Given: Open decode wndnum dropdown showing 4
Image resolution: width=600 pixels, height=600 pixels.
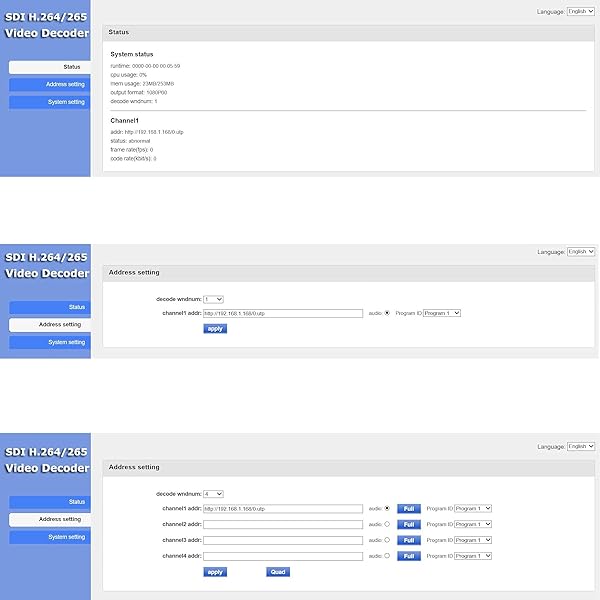Looking at the screenshot, I should click(x=213, y=493).
